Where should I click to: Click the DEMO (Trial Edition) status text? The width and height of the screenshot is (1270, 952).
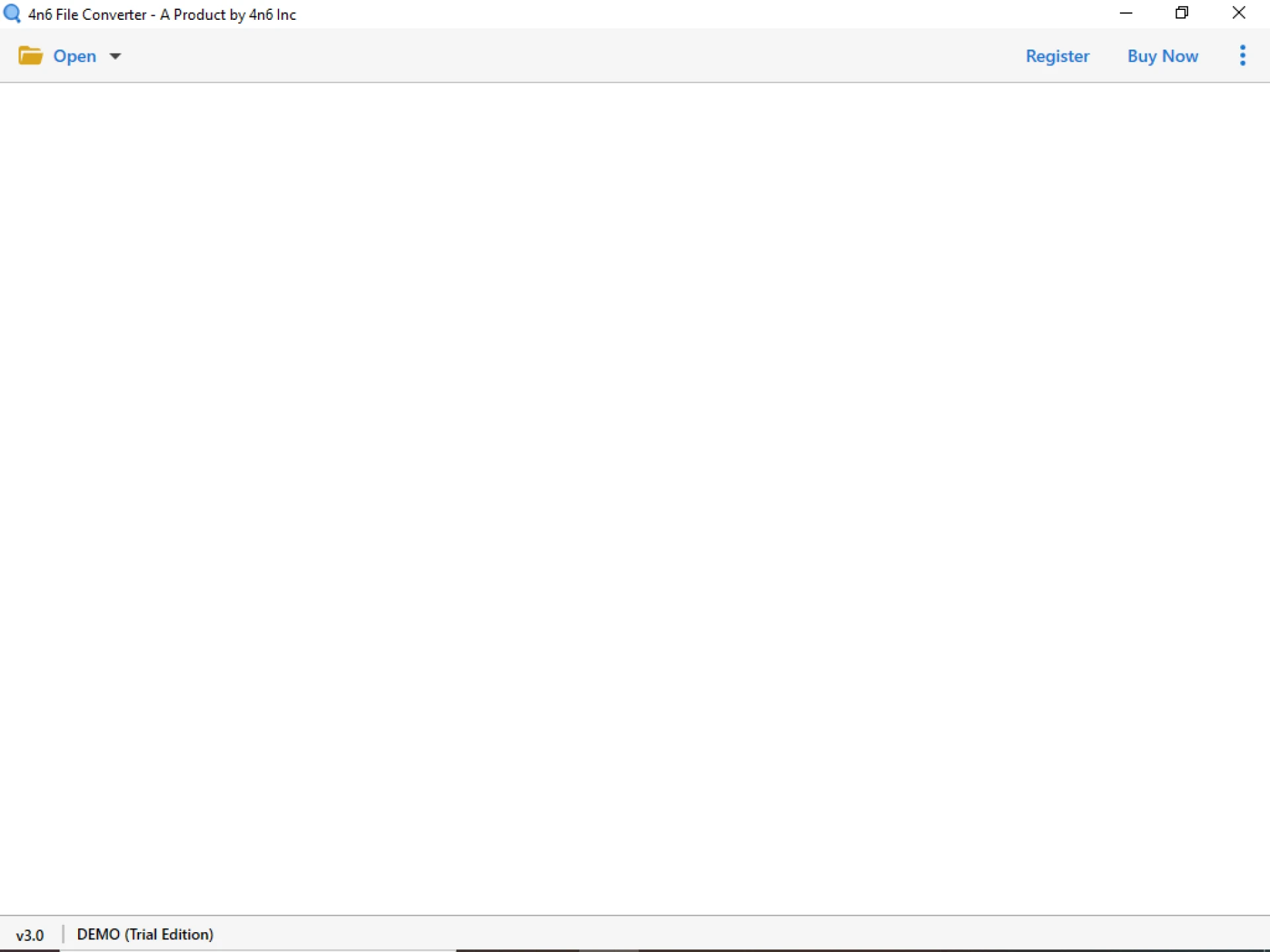(145, 934)
